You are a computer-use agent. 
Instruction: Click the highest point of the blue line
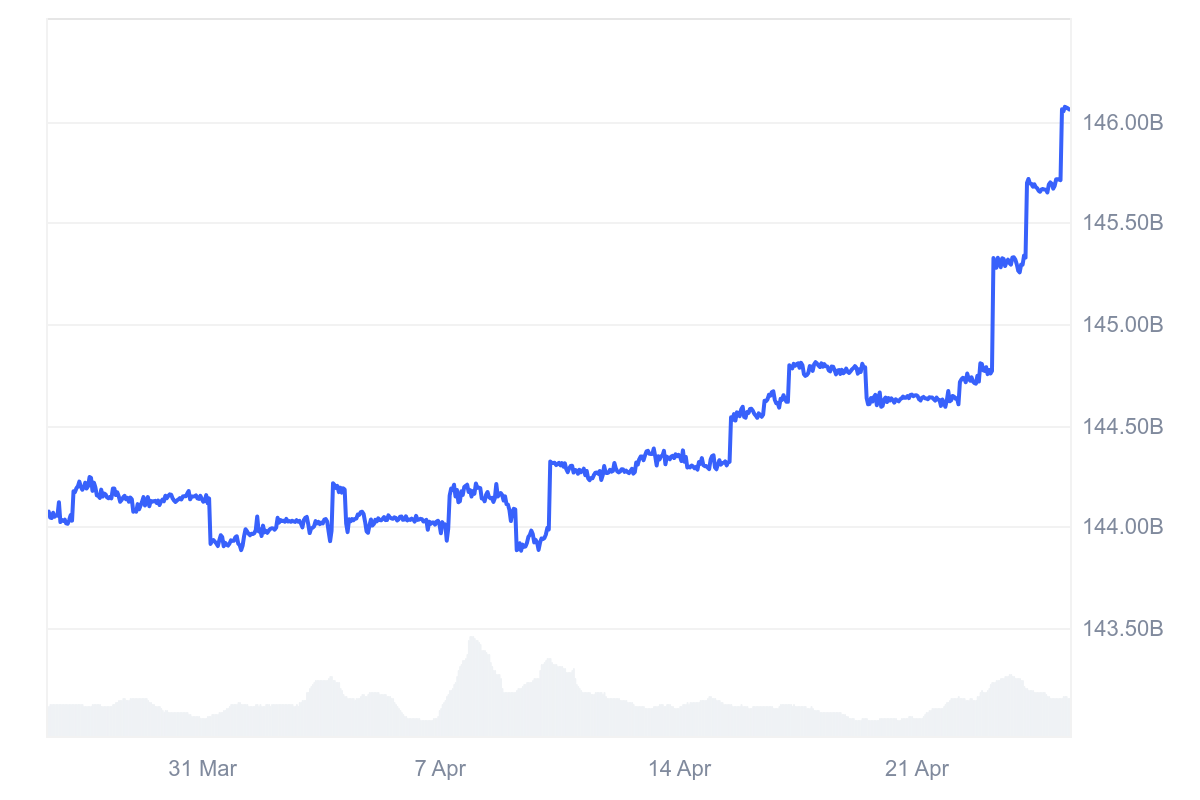point(1065,107)
